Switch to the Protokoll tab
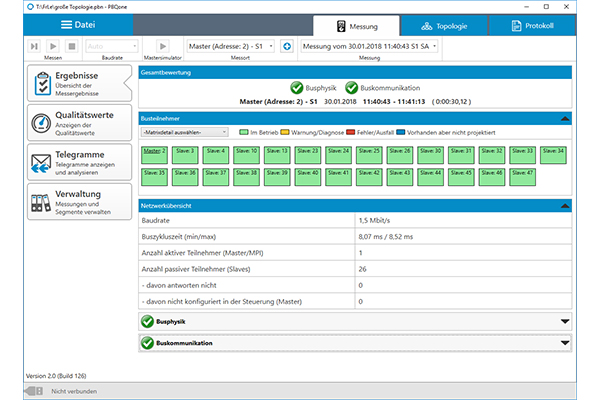The width and height of the screenshot is (600, 400). [532, 26]
